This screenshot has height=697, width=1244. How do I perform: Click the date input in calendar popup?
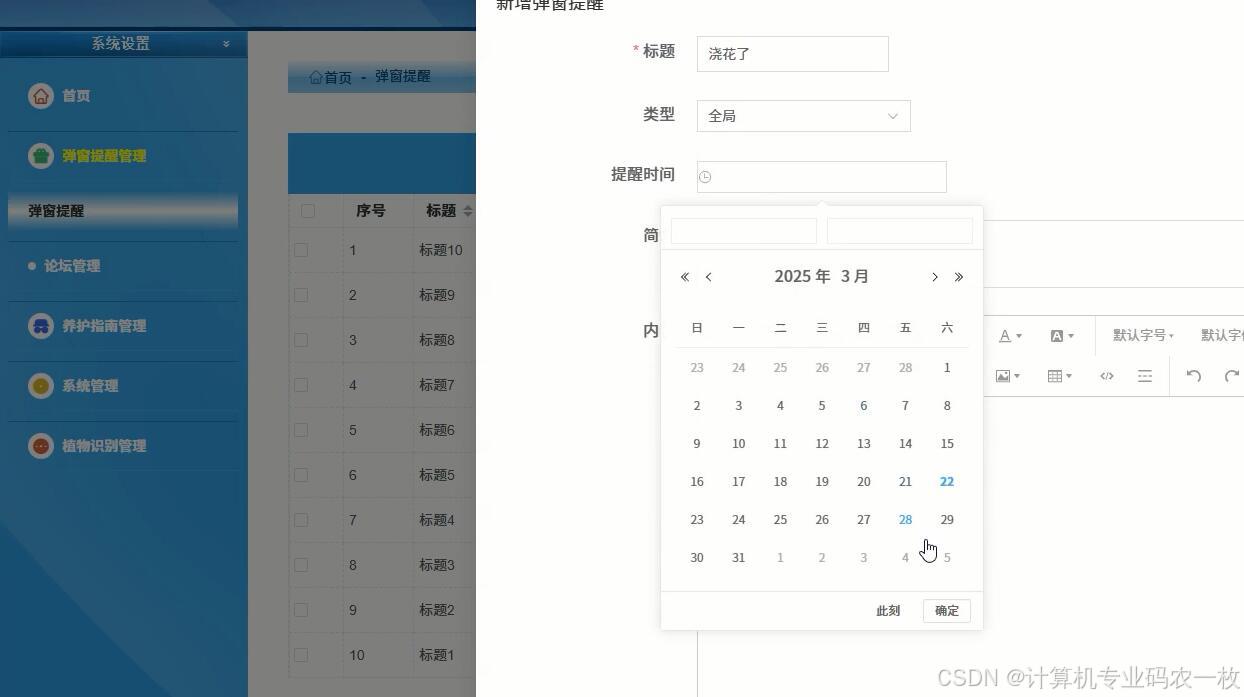744,231
